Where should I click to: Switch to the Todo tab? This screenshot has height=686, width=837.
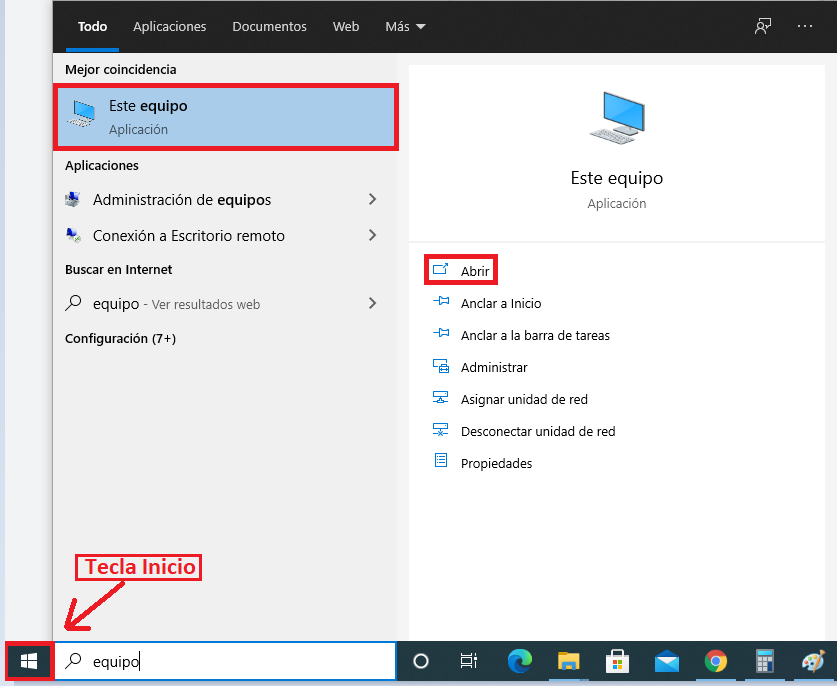click(92, 26)
